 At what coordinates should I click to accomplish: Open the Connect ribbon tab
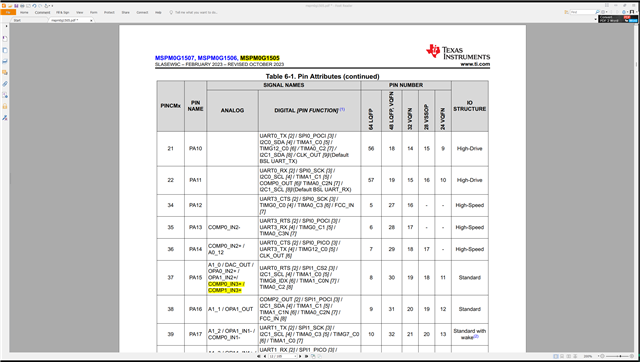[x=142, y=12]
